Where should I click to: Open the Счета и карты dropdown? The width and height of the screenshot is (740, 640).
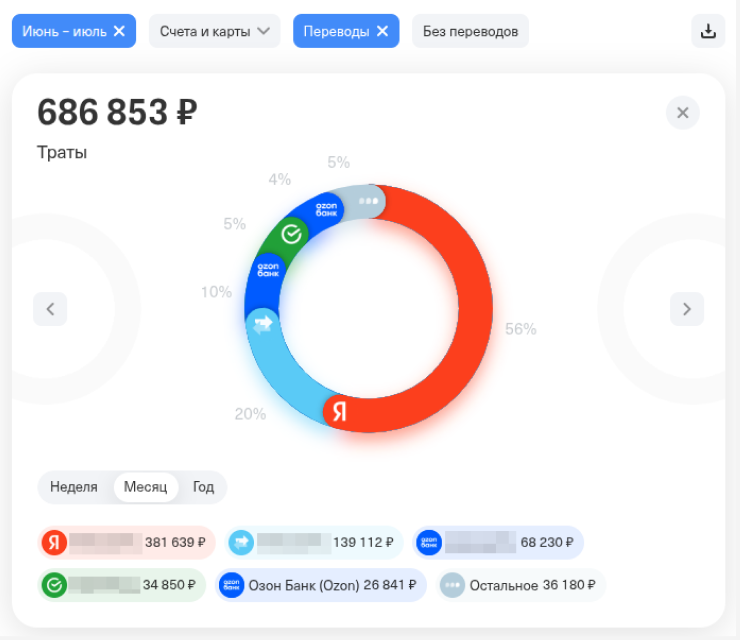215,31
